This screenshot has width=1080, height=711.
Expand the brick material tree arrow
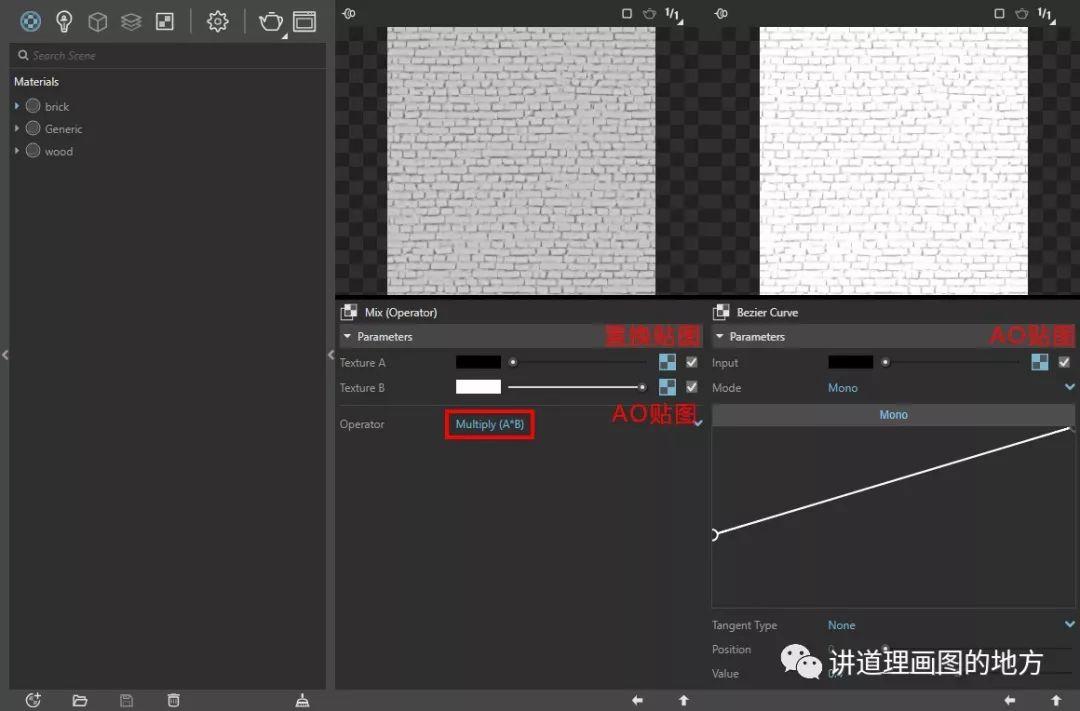(x=17, y=106)
